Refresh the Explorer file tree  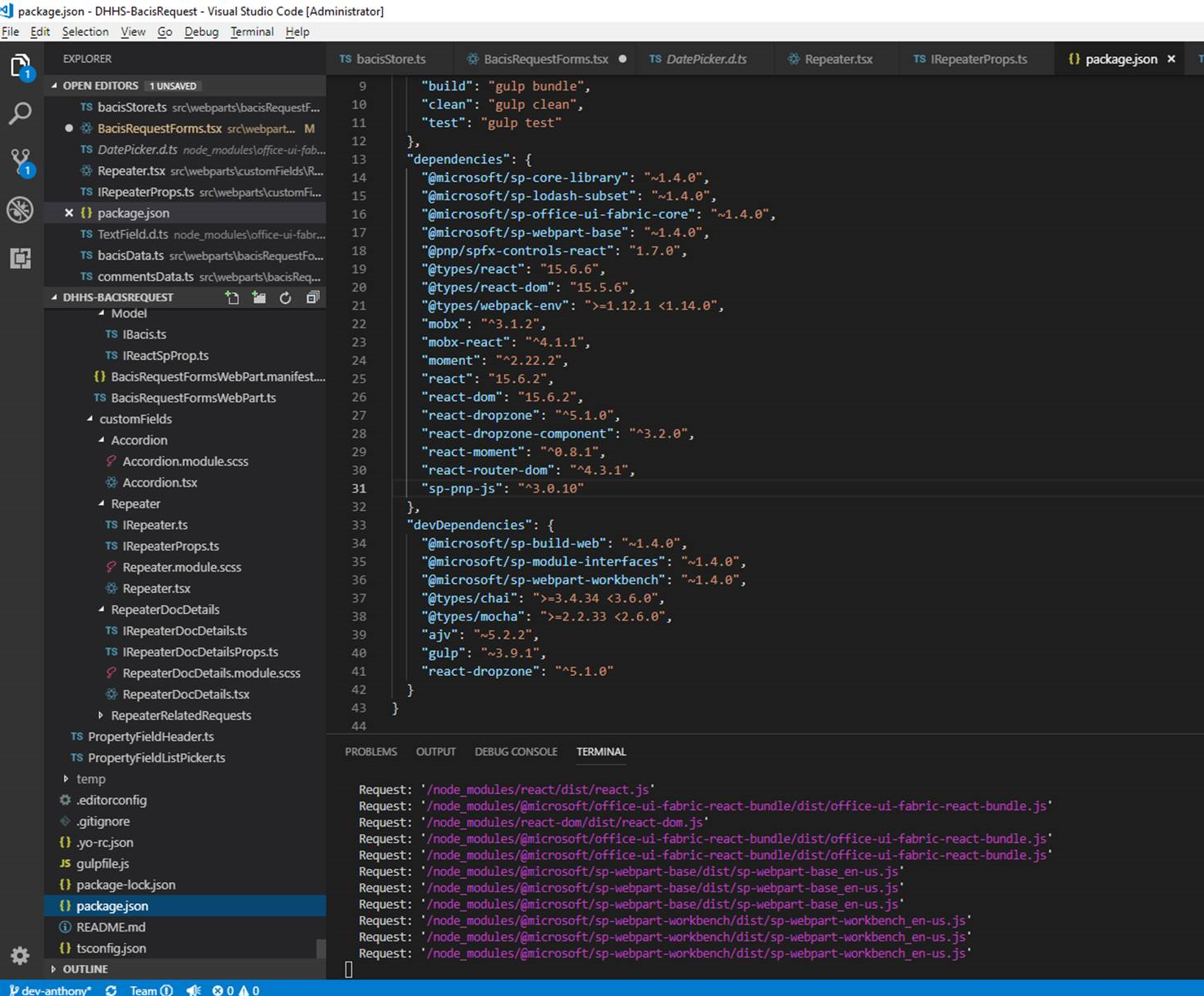point(285,297)
